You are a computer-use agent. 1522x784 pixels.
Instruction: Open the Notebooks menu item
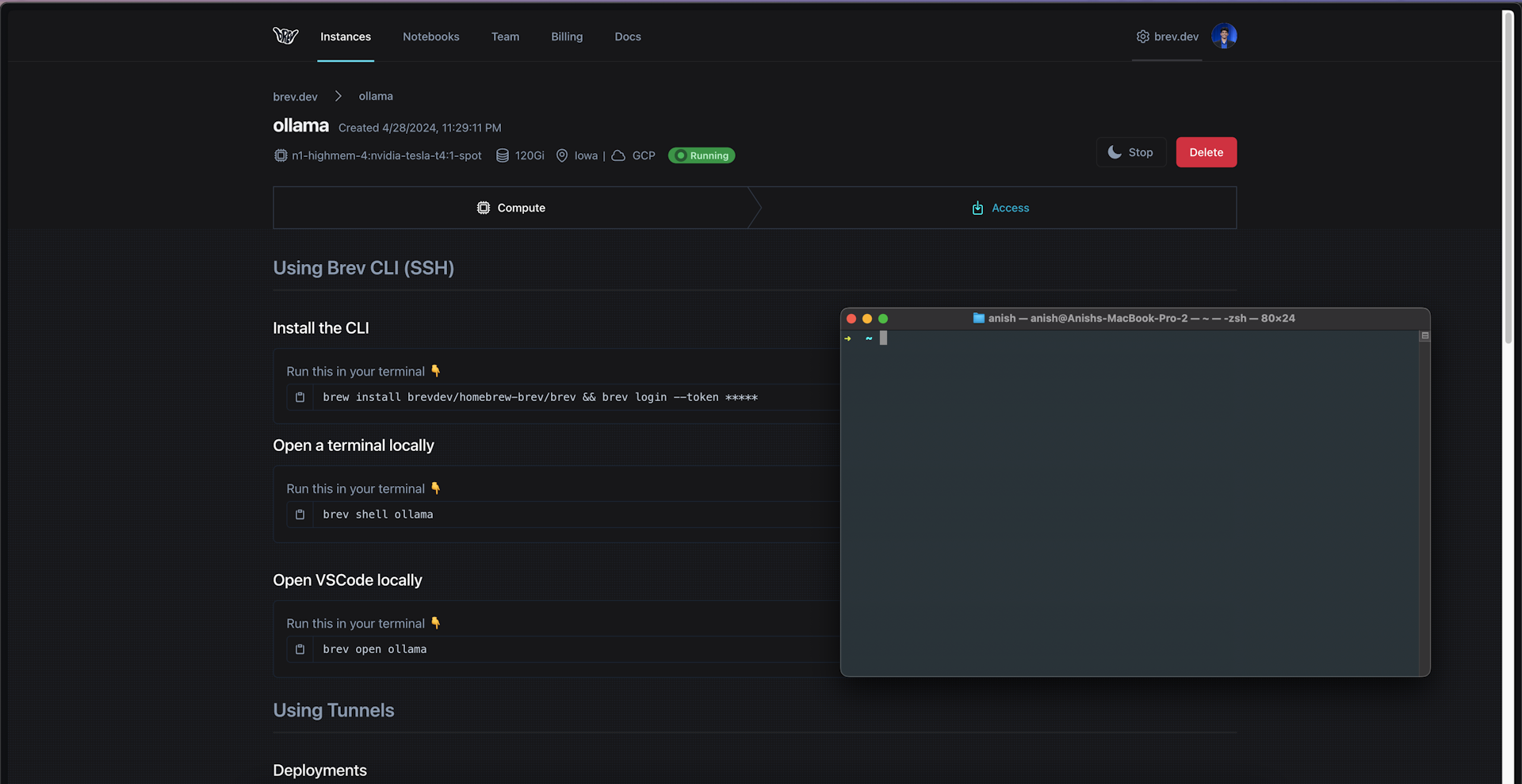pos(430,36)
